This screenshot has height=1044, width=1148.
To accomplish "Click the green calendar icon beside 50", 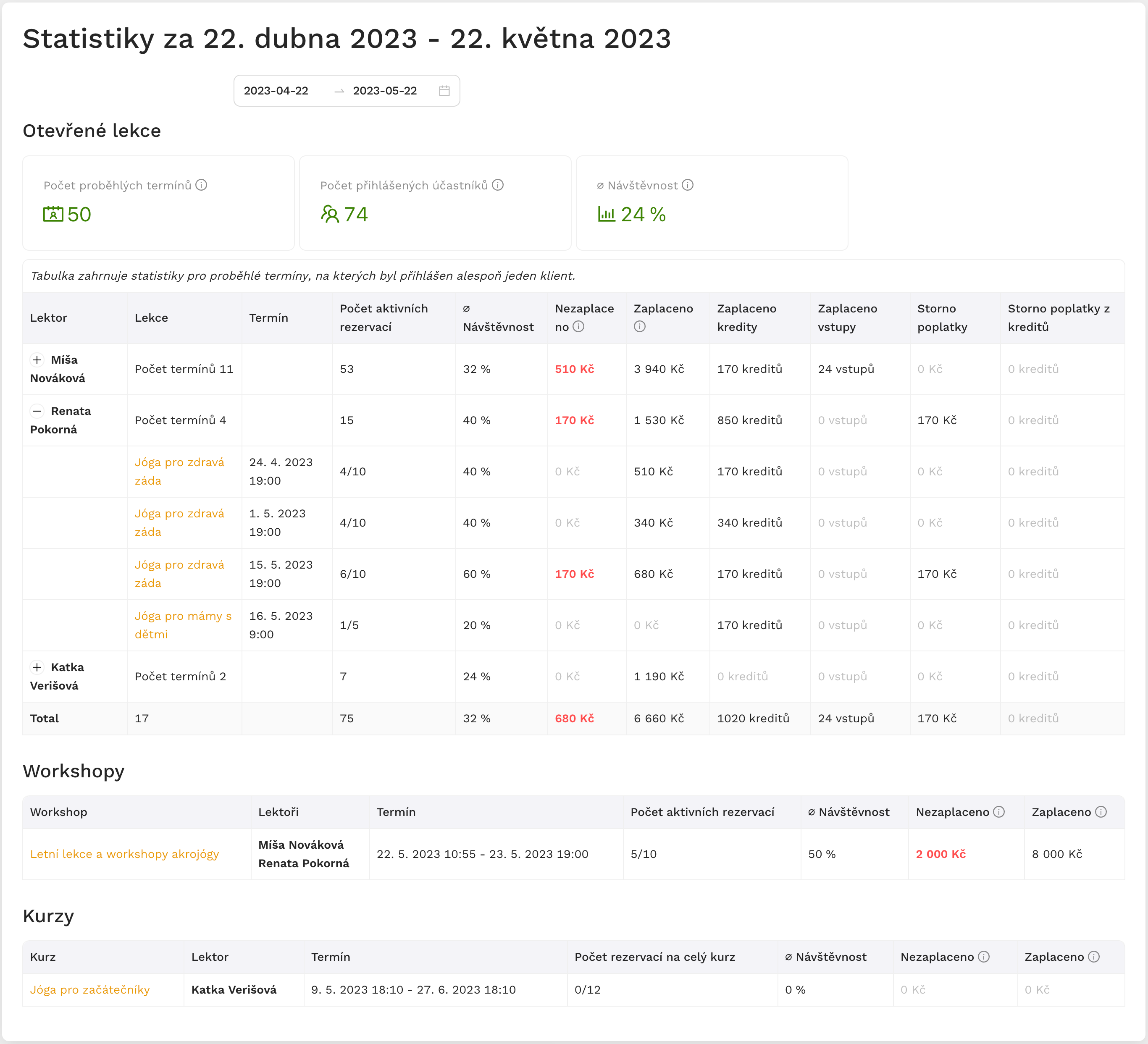I will point(53,214).
